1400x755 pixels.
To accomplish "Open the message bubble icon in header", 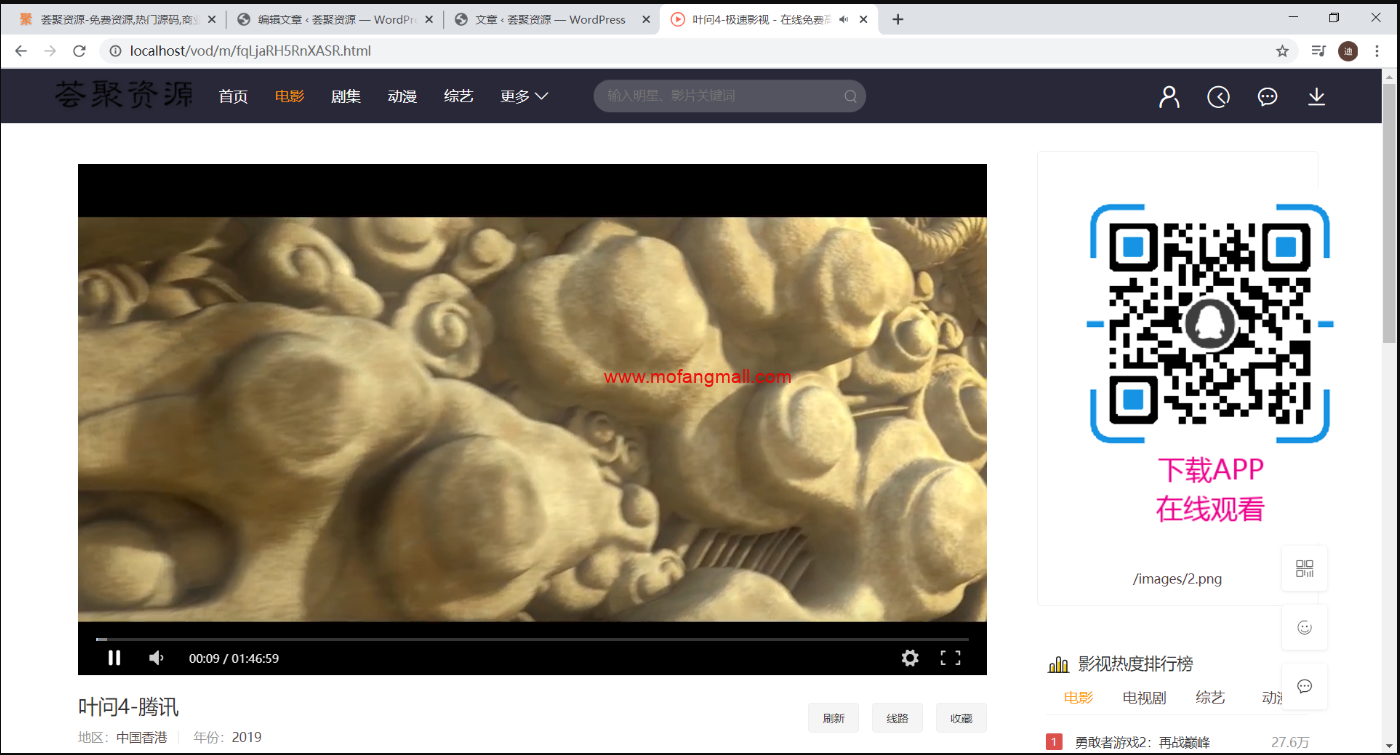I will point(1267,96).
